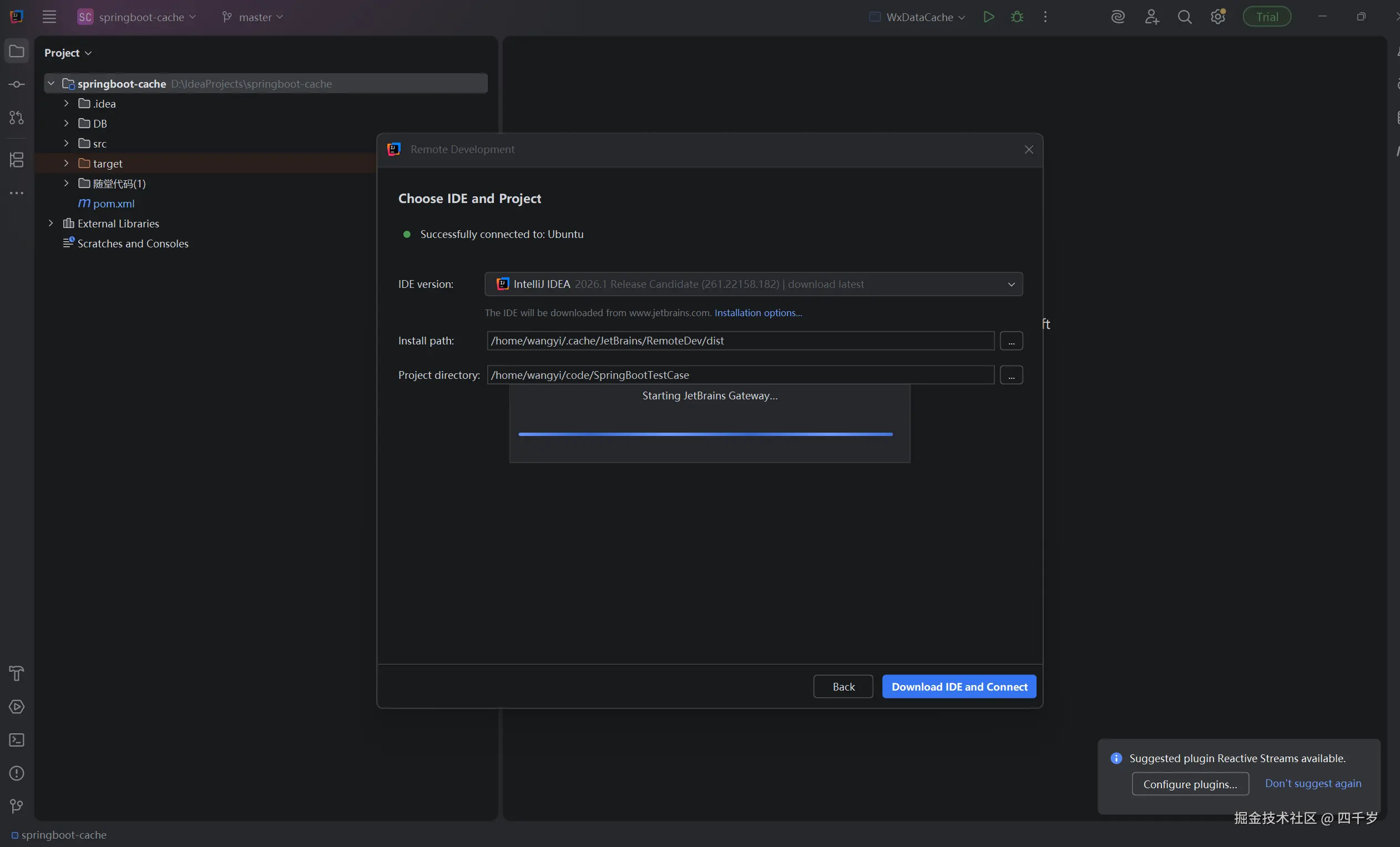
Task: Open the Project view selector
Action: click(x=68, y=53)
